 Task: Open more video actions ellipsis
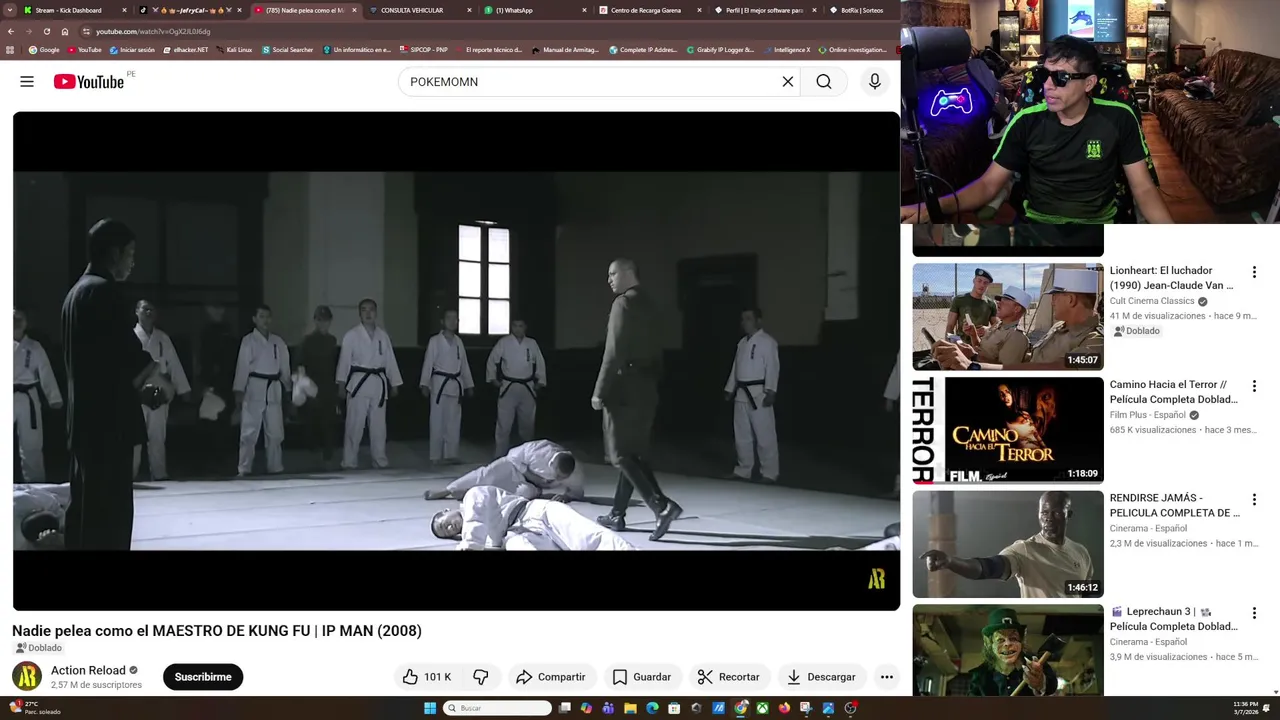pos(887,677)
